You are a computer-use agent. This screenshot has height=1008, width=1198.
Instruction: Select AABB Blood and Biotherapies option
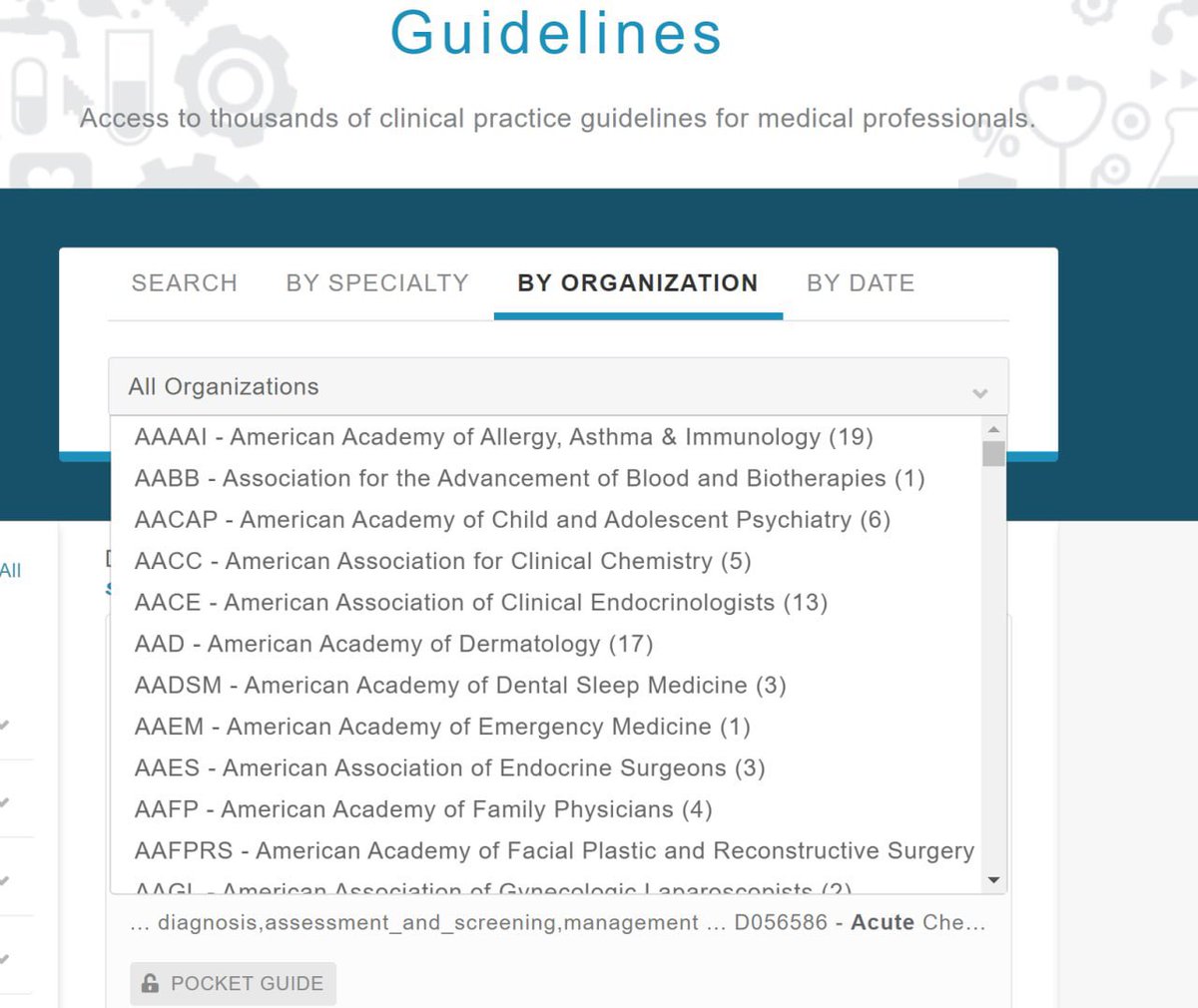click(x=545, y=479)
